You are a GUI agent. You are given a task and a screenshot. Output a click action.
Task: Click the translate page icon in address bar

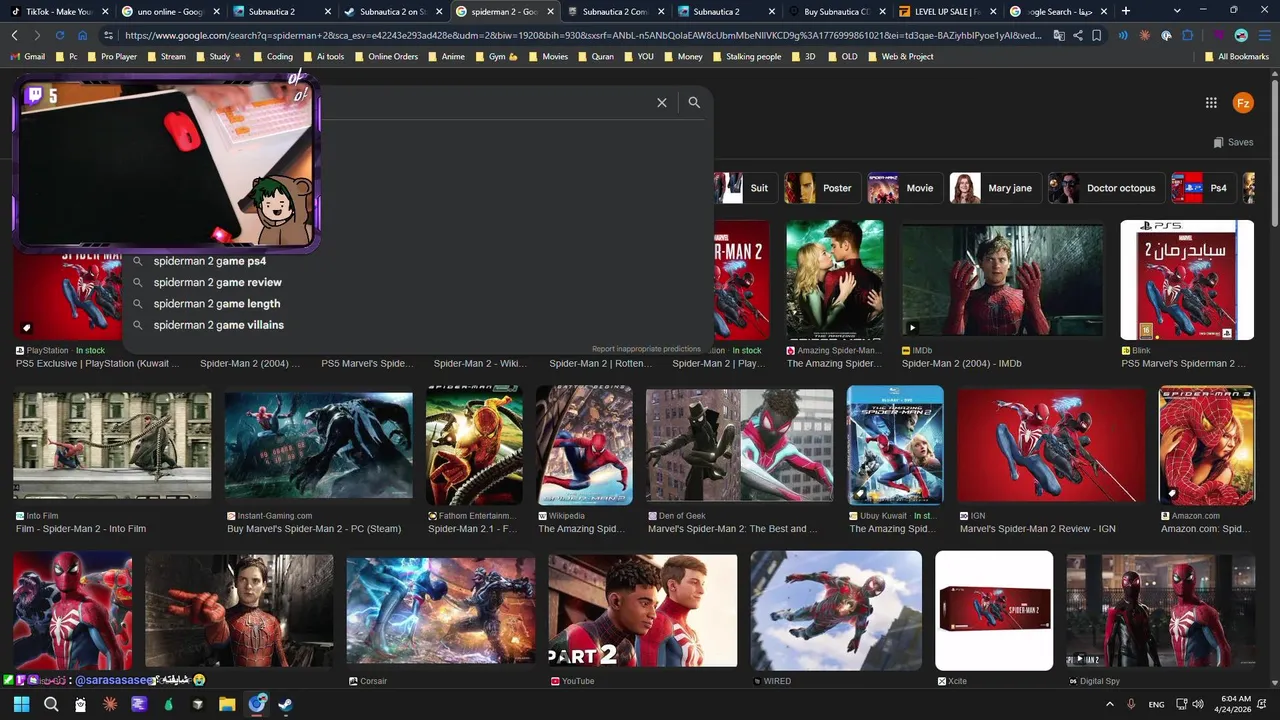tap(1059, 35)
